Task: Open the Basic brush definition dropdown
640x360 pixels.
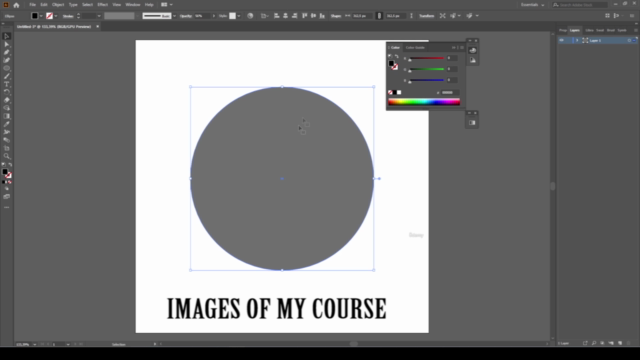Action: point(174,16)
